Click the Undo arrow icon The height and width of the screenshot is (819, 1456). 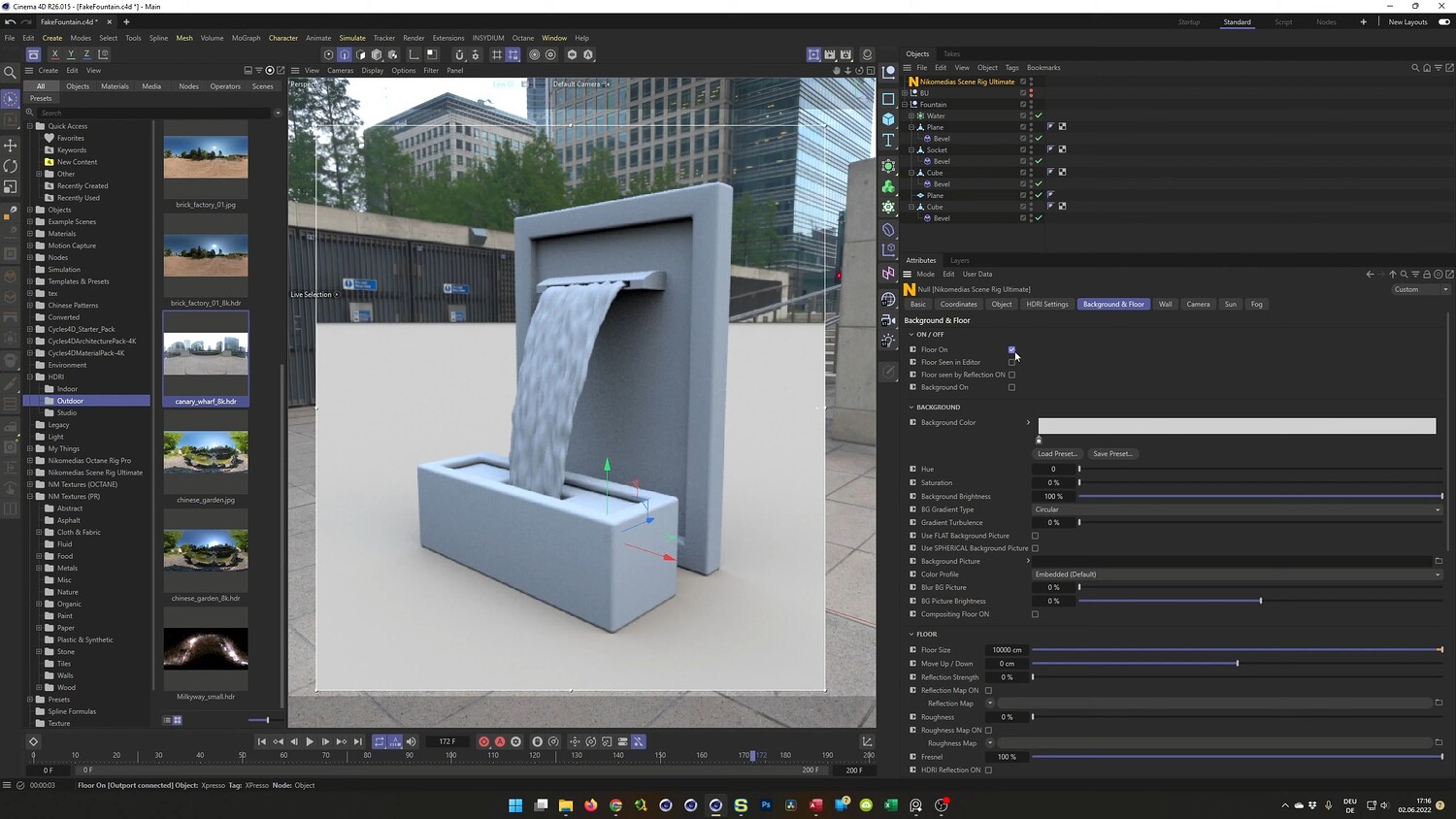click(x=10, y=22)
